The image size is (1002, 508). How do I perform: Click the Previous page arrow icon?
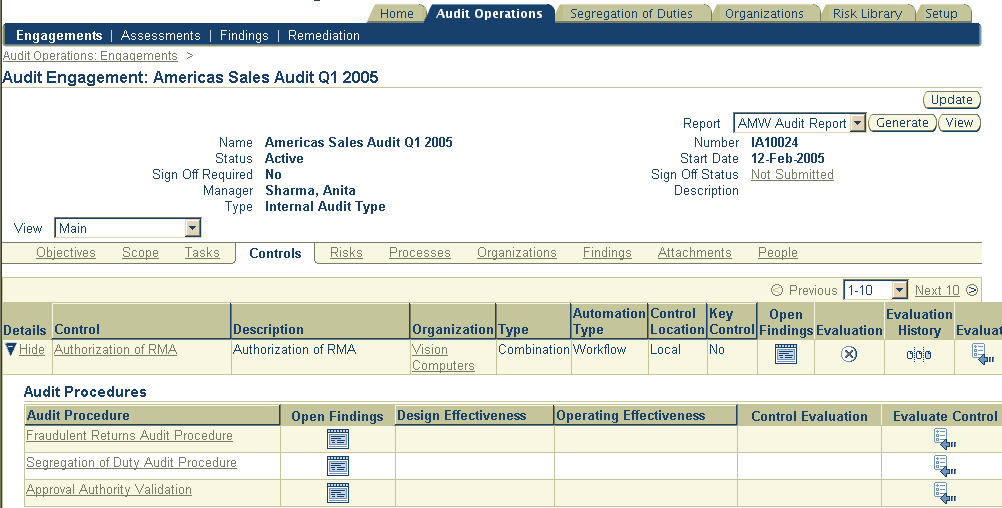pos(777,290)
